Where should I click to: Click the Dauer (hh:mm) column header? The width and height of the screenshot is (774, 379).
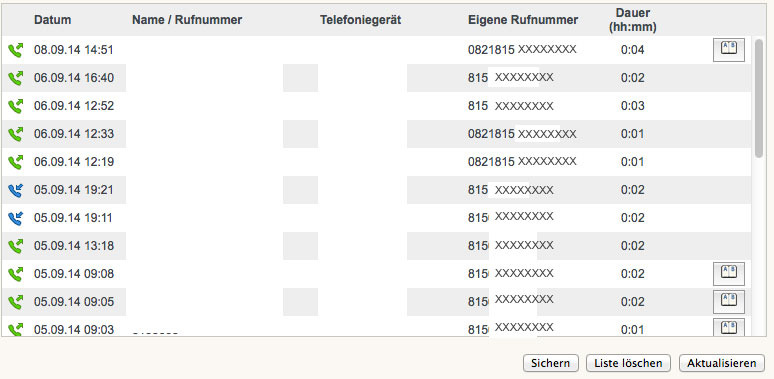[633, 20]
